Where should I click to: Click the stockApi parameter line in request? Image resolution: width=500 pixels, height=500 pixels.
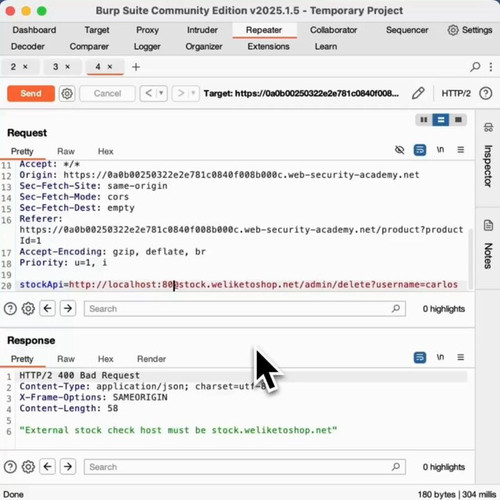pyautogui.click(x=239, y=285)
